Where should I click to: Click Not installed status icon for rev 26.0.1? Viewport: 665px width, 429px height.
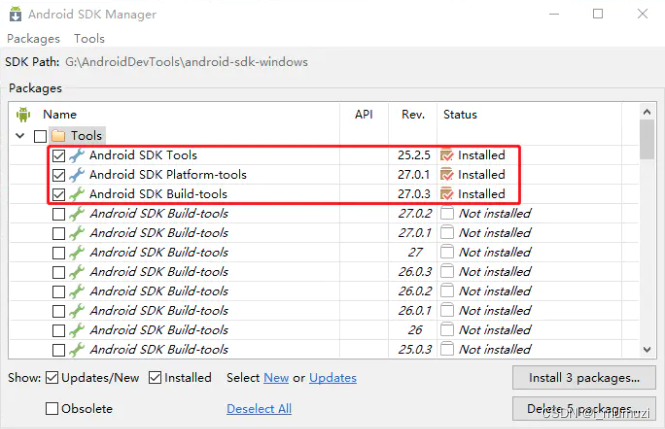pos(447,311)
